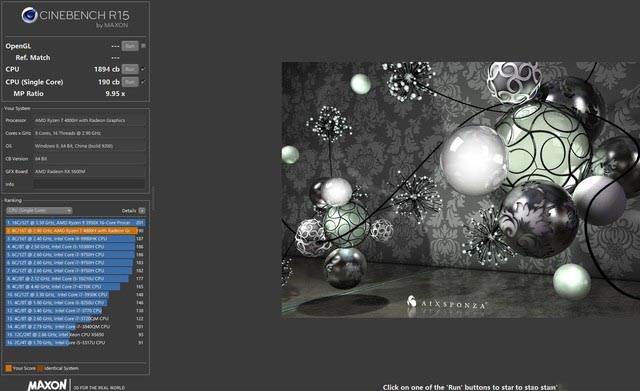The image size is (640, 391).
Task: Select rank 6 i7-9750H entry scoring 183
Action: (x=75, y=263)
